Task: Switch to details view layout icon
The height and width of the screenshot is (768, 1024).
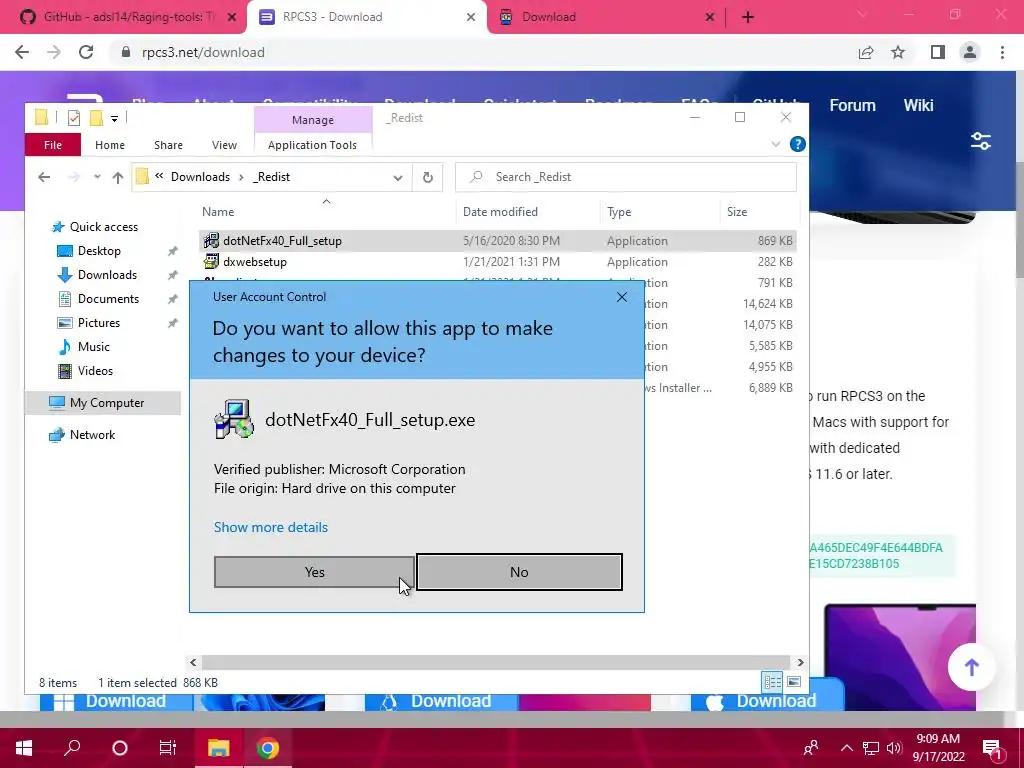Action: click(773, 682)
